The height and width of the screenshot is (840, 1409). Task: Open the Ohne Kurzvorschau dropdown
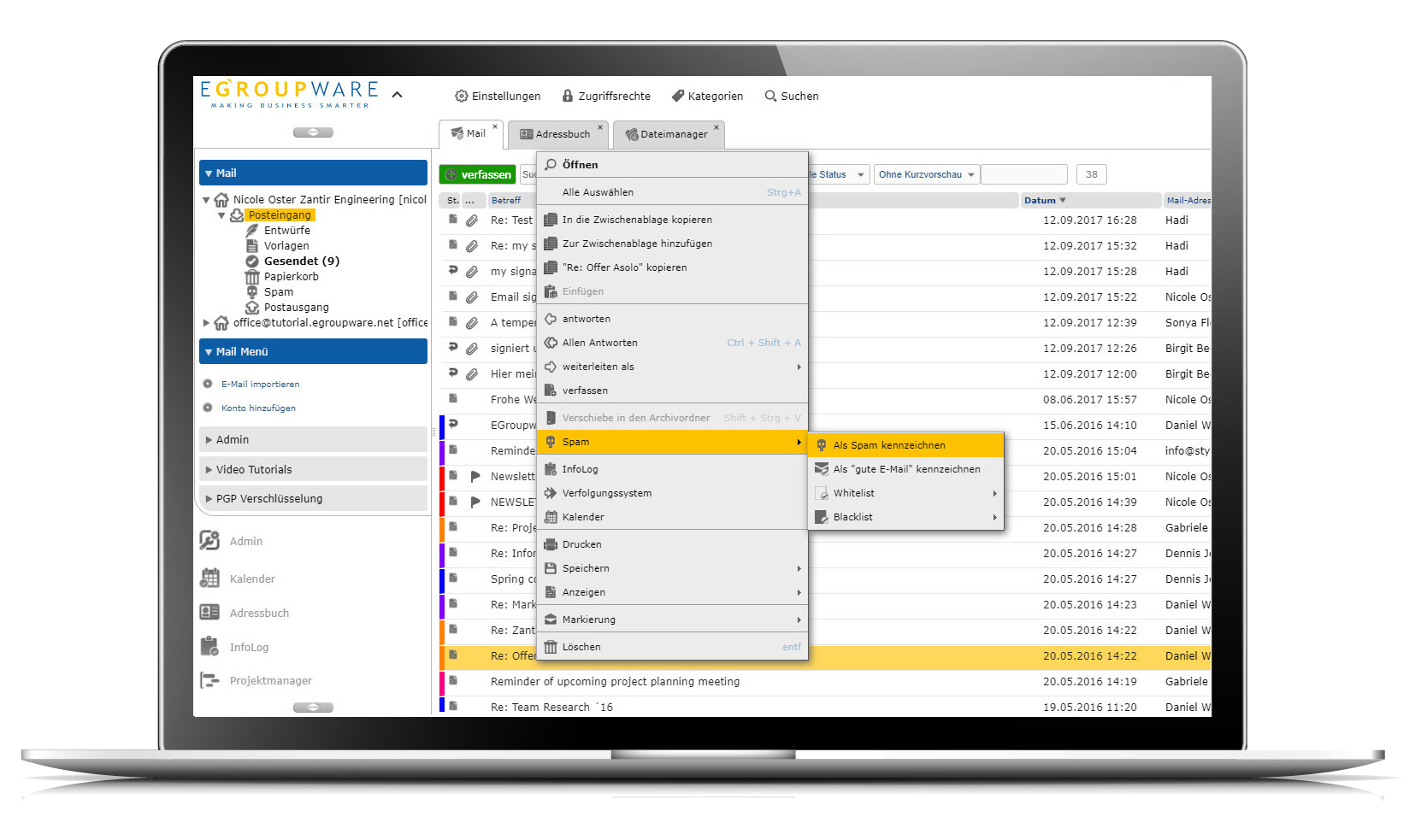(x=926, y=174)
